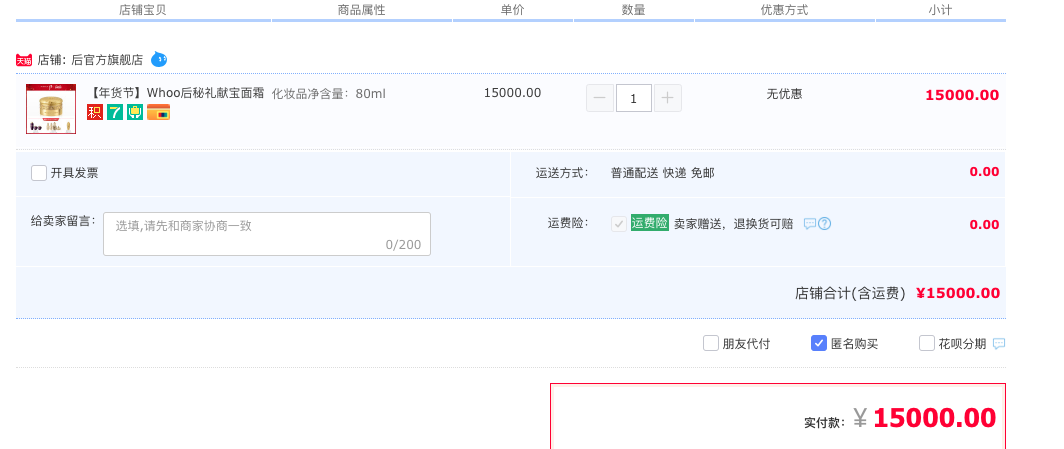This screenshot has height=449, width=1064.
Task: Click the 优惠方式 column header
Action: [x=784, y=9]
